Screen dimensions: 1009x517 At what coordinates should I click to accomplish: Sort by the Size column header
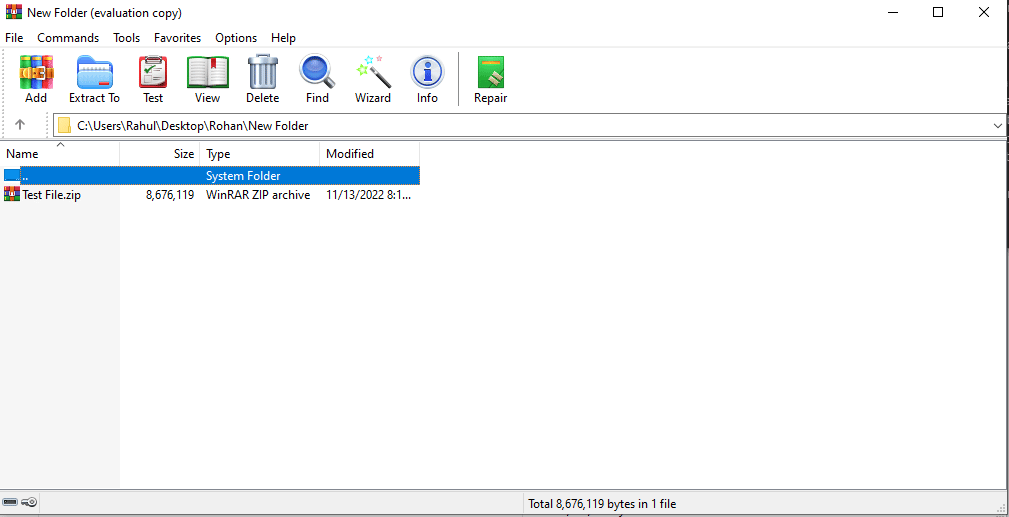tap(160, 153)
